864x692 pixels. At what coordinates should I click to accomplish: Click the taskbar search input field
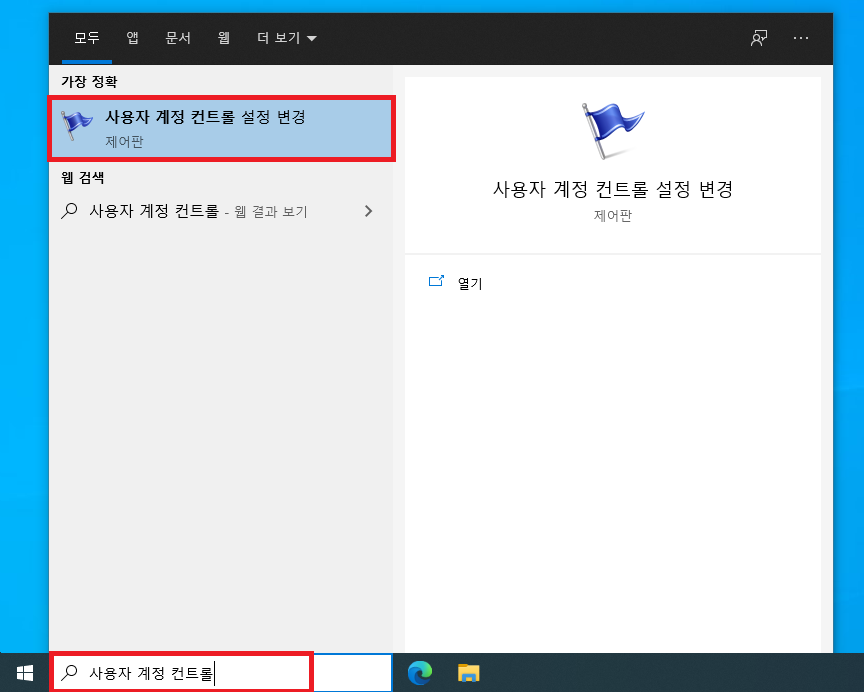coord(221,673)
